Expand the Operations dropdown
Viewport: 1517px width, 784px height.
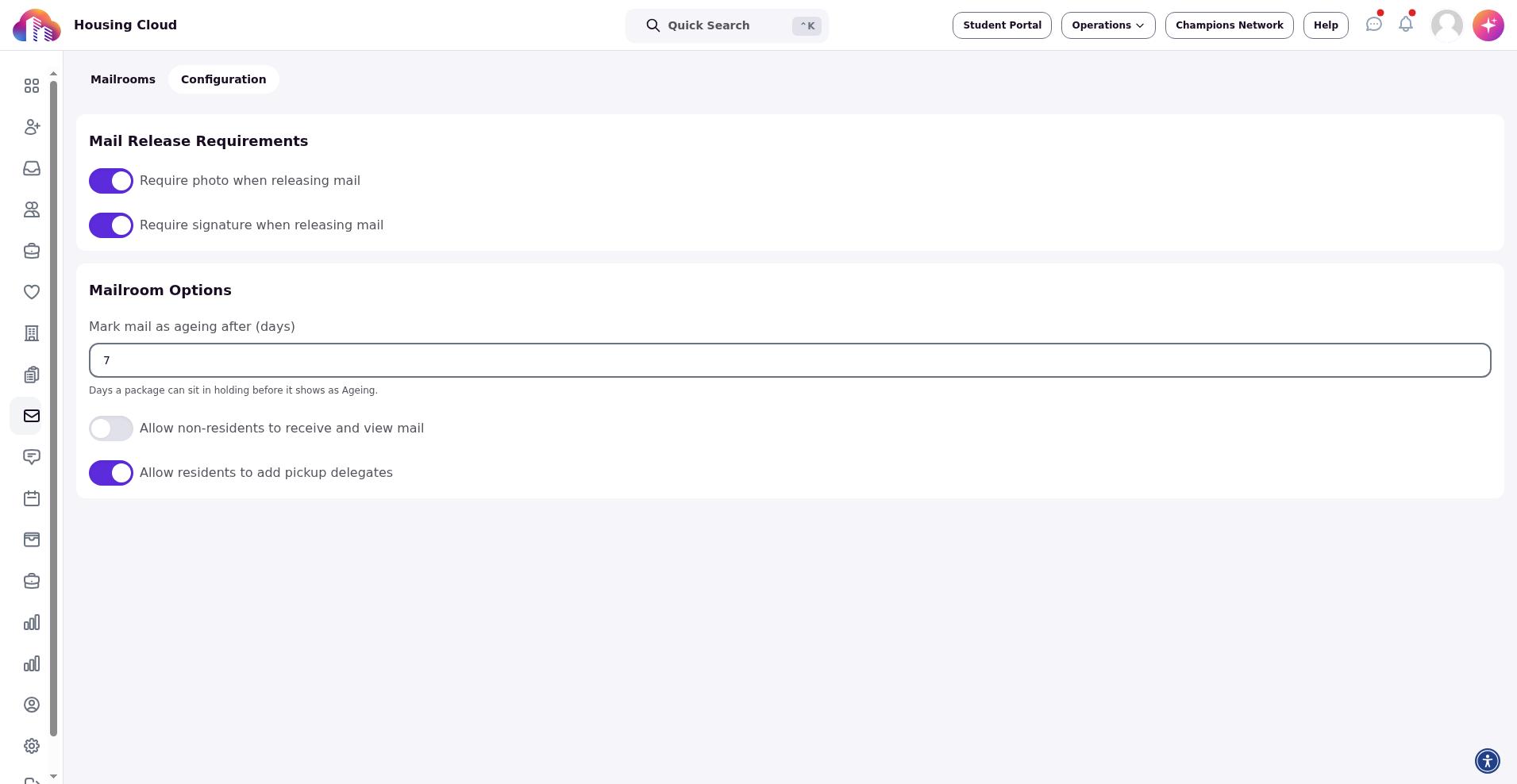pos(1108,25)
